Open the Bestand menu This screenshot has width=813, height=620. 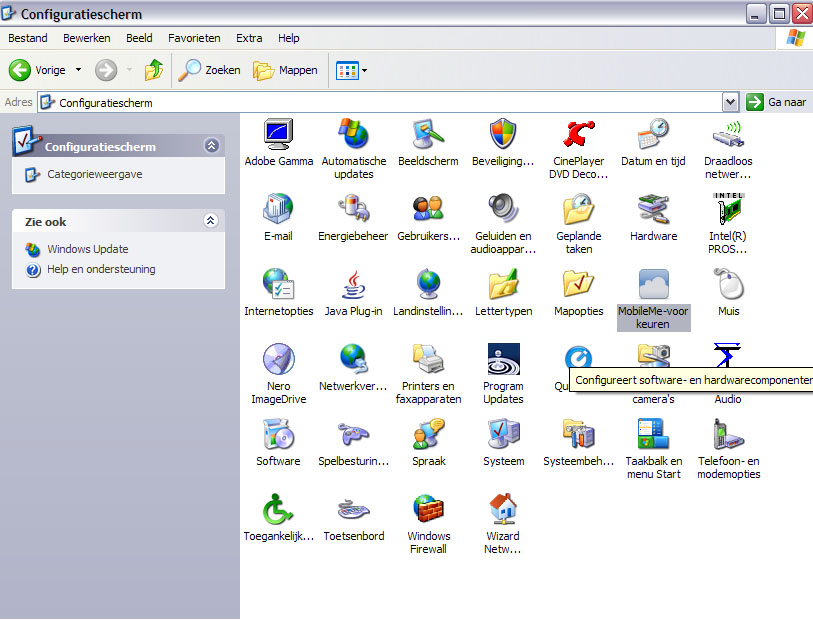click(28, 38)
